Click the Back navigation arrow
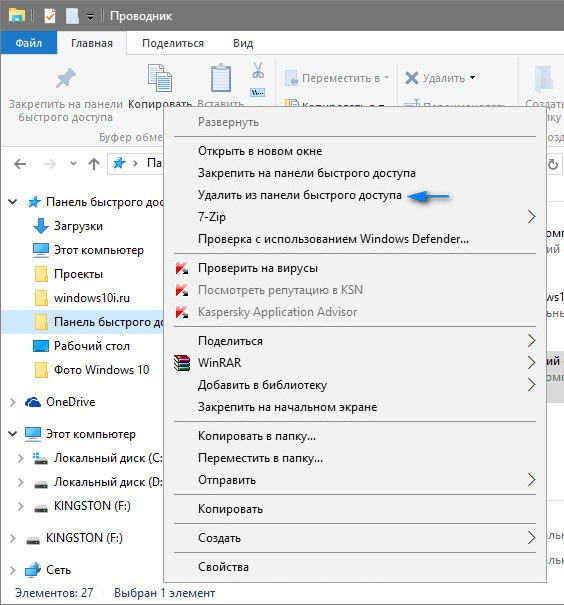 coord(20,164)
